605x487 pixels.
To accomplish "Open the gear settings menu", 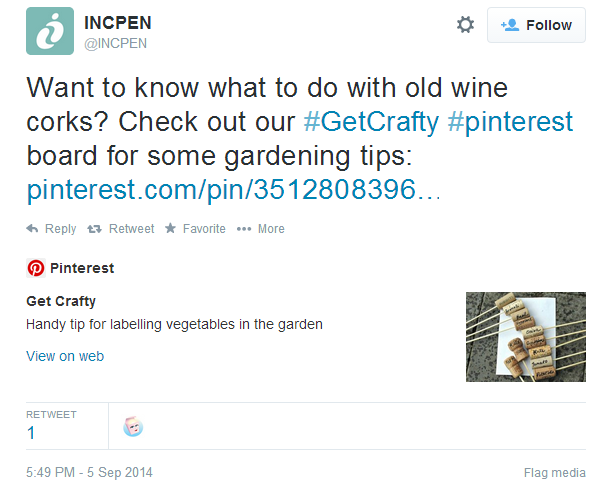I will click(465, 25).
